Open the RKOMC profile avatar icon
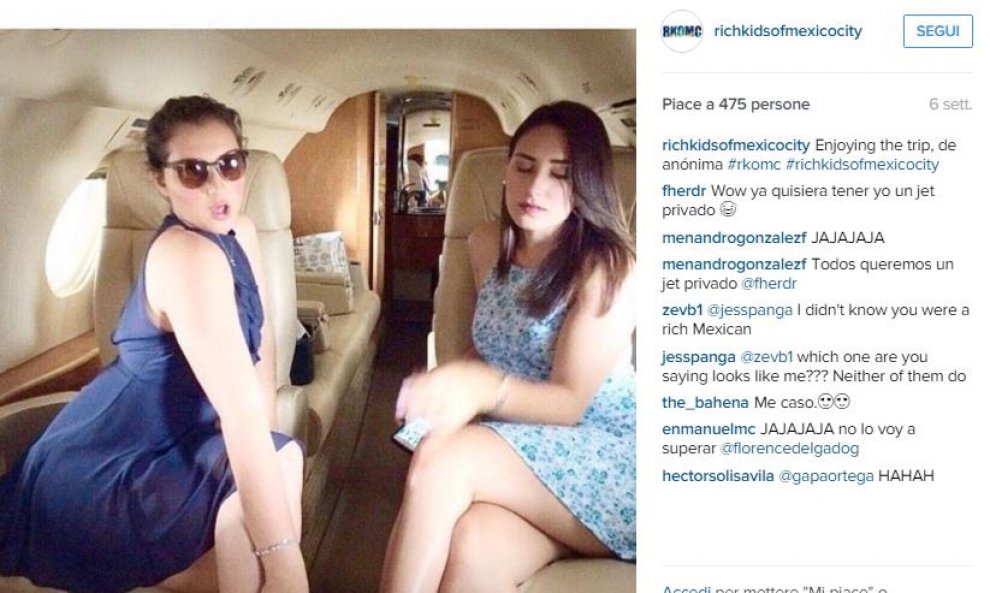The image size is (990, 593). (x=681, y=31)
